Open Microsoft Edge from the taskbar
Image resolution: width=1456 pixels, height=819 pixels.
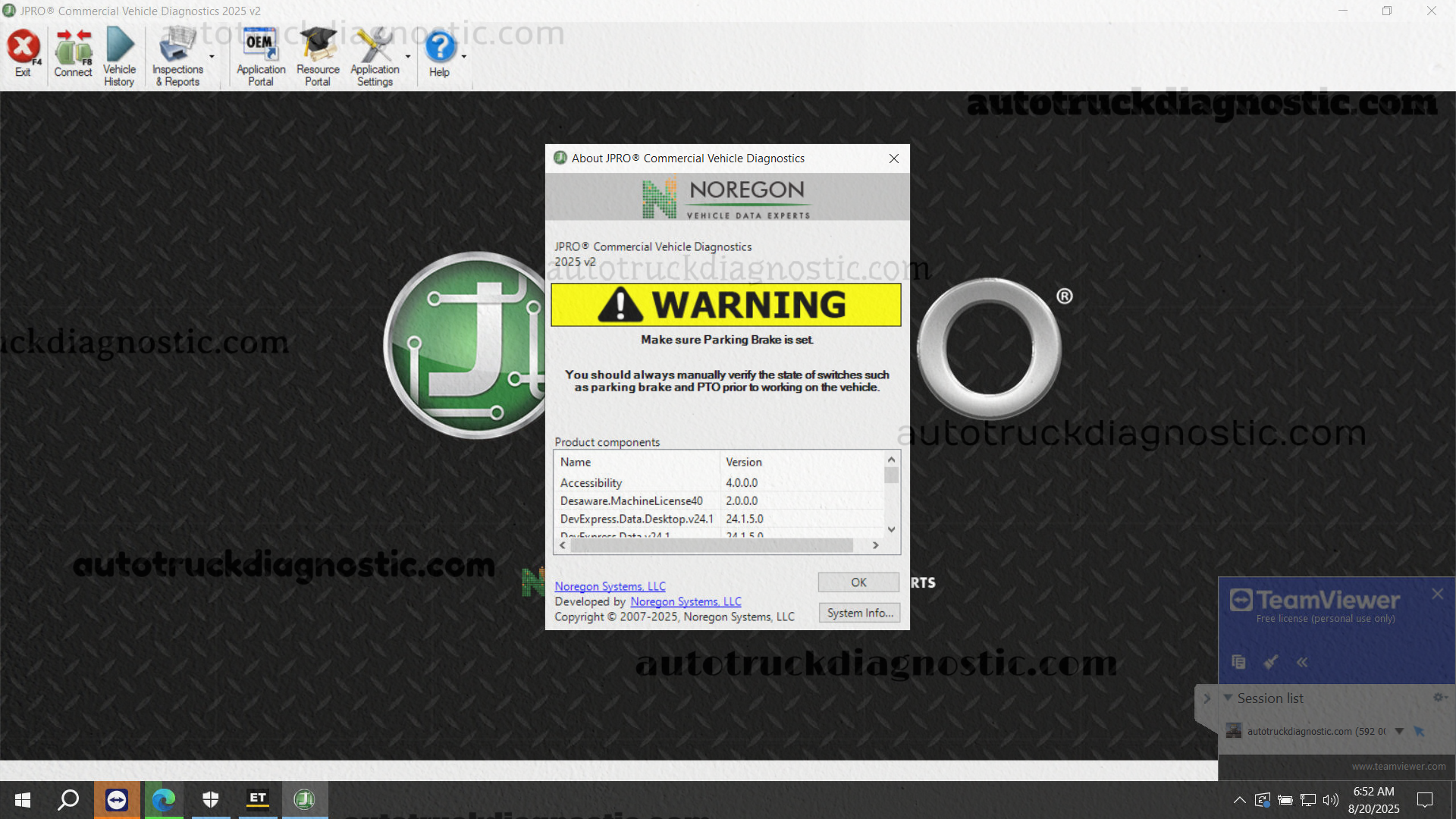point(164,799)
